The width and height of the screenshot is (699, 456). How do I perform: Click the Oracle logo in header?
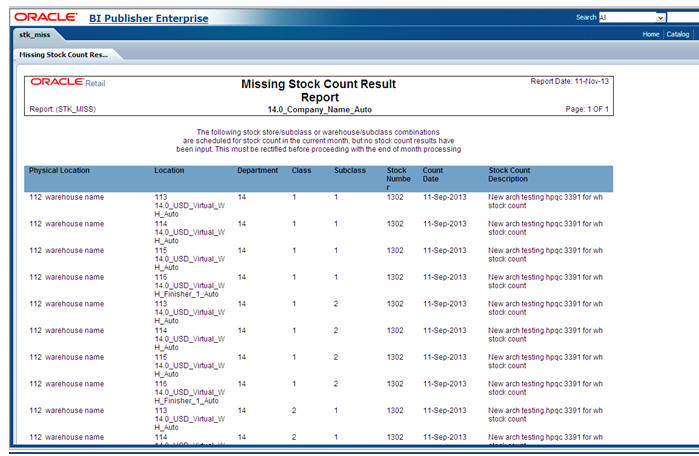pyautogui.click(x=45, y=17)
